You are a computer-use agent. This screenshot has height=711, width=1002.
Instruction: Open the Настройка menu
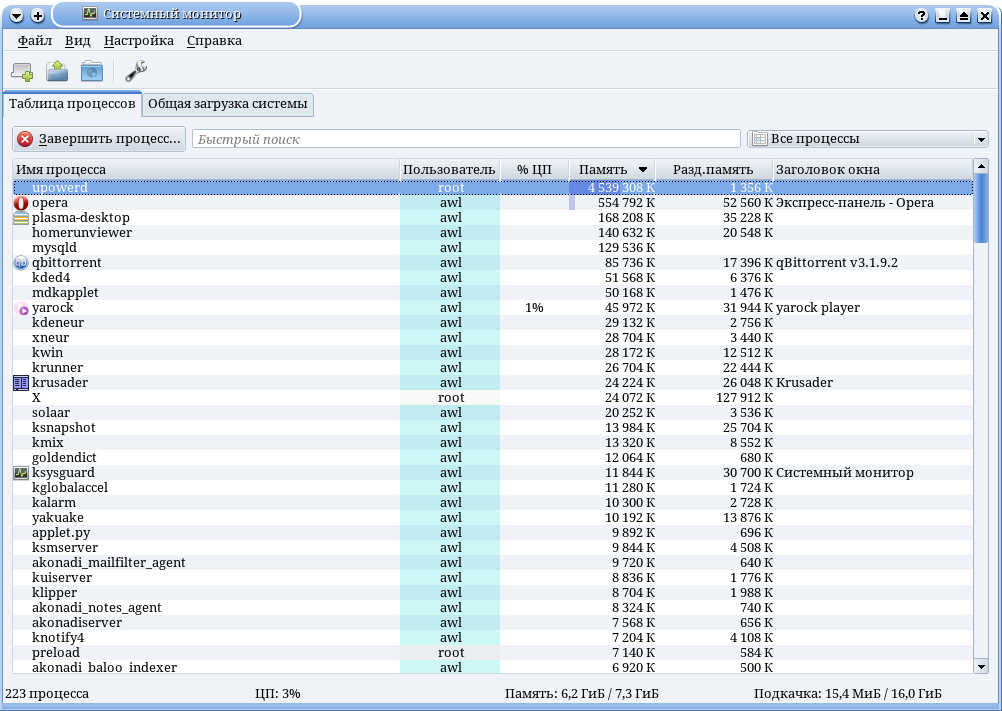coord(139,41)
